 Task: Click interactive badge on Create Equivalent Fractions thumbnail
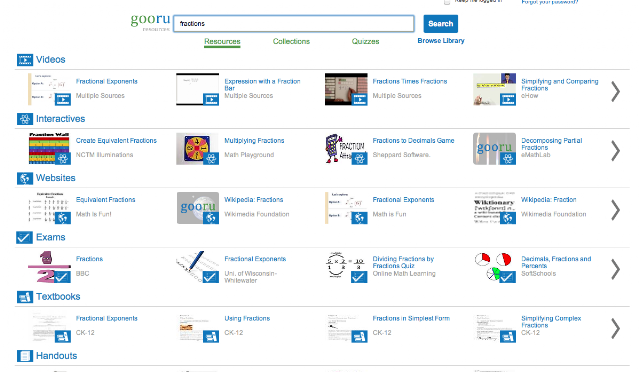(63, 158)
